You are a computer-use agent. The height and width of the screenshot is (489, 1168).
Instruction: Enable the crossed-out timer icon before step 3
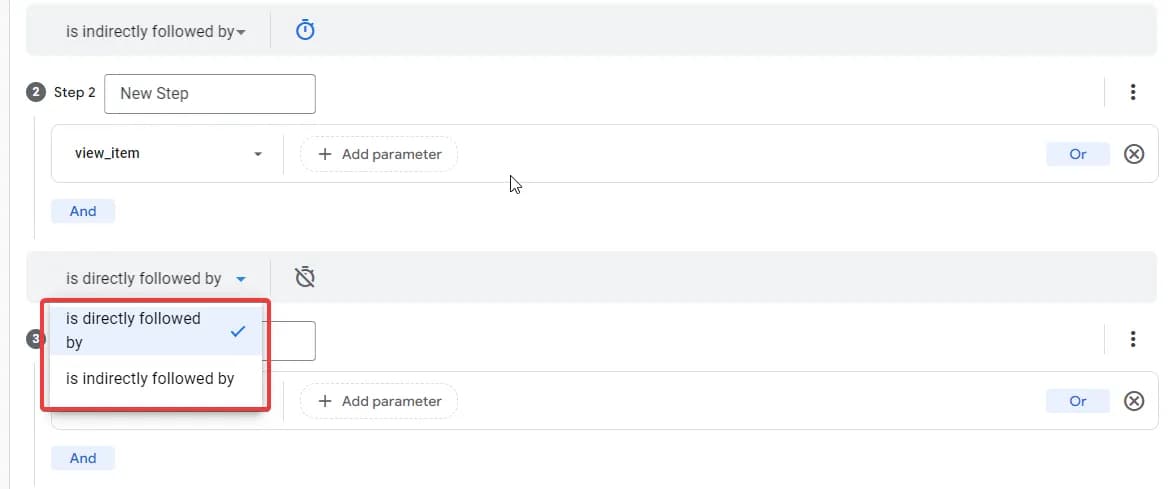point(305,277)
